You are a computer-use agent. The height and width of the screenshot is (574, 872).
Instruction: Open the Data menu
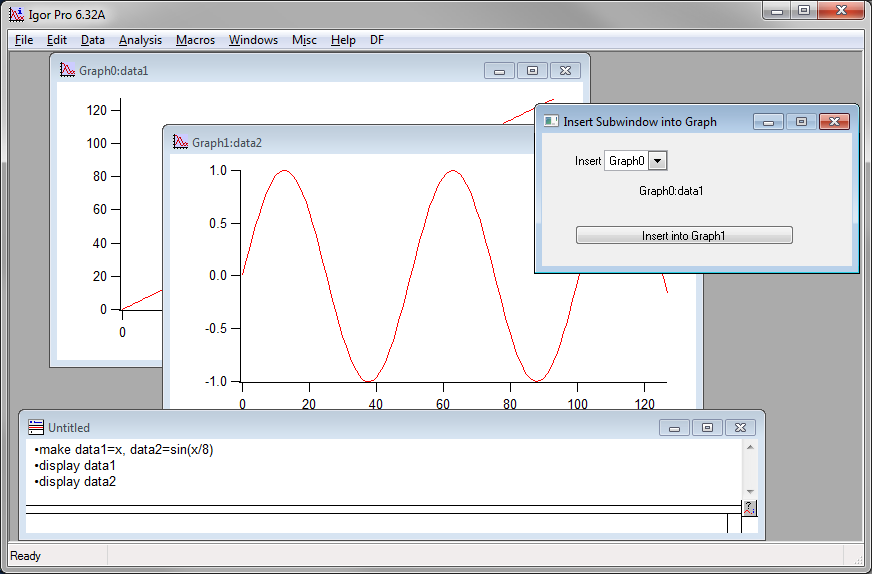coord(92,40)
